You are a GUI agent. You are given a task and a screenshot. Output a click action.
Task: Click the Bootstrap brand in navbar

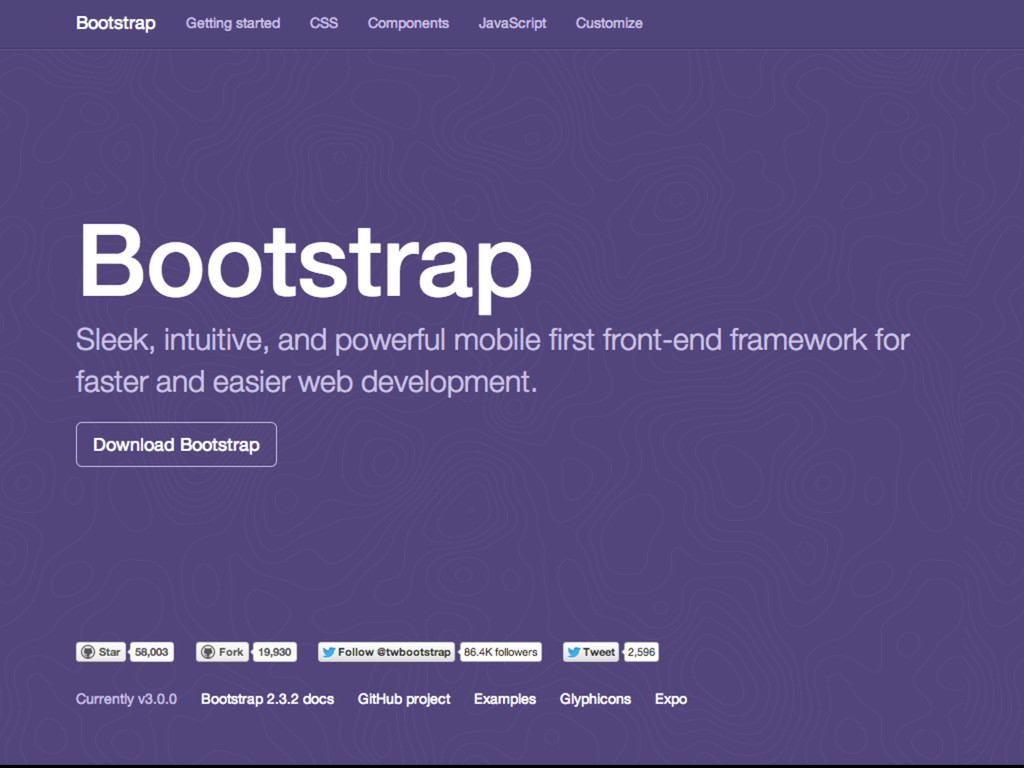pyautogui.click(x=116, y=23)
